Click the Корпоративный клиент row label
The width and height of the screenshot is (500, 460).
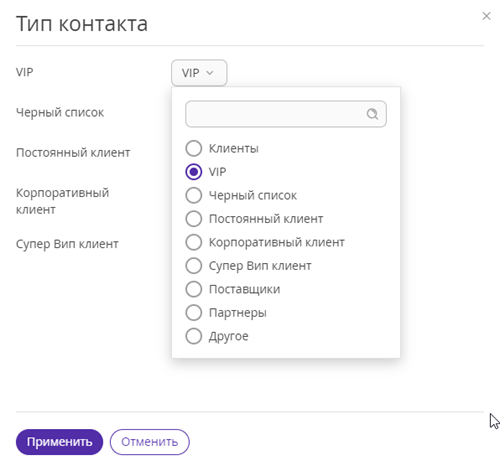pos(62,201)
